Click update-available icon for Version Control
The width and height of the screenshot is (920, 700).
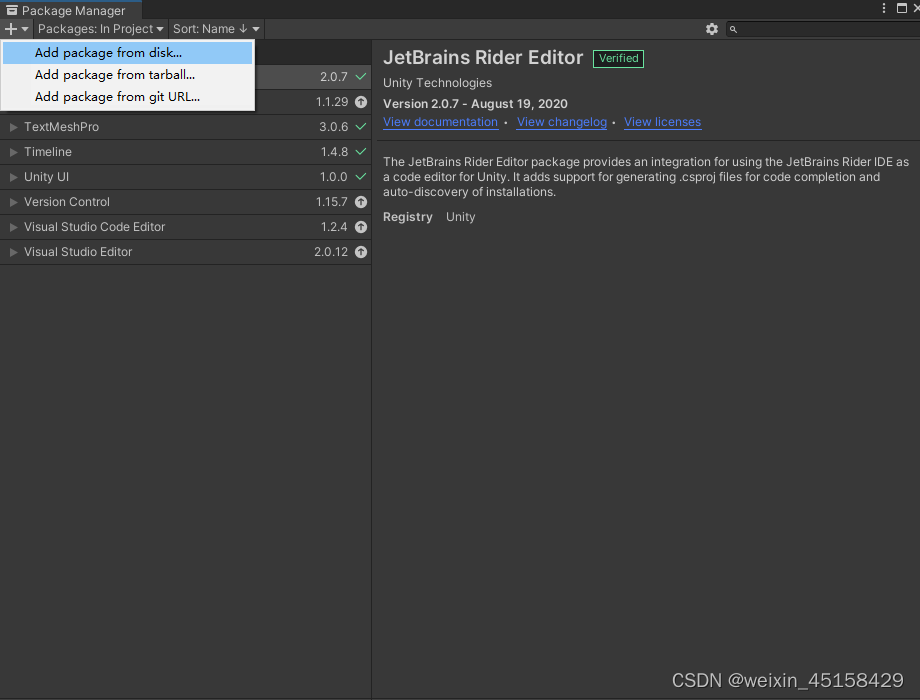click(x=361, y=202)
